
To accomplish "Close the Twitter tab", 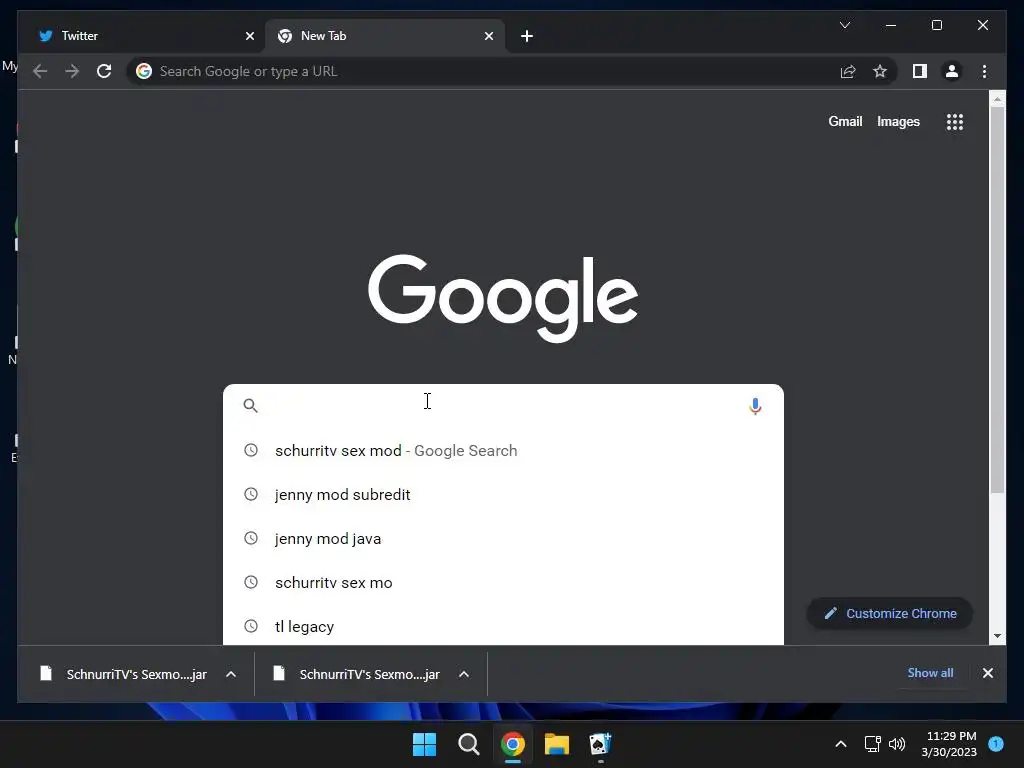I will 249,36.
